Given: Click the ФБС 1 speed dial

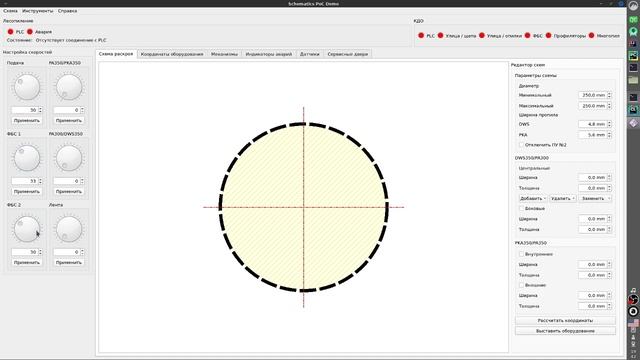Looking at the screenshot, I should tap(27, 158).
